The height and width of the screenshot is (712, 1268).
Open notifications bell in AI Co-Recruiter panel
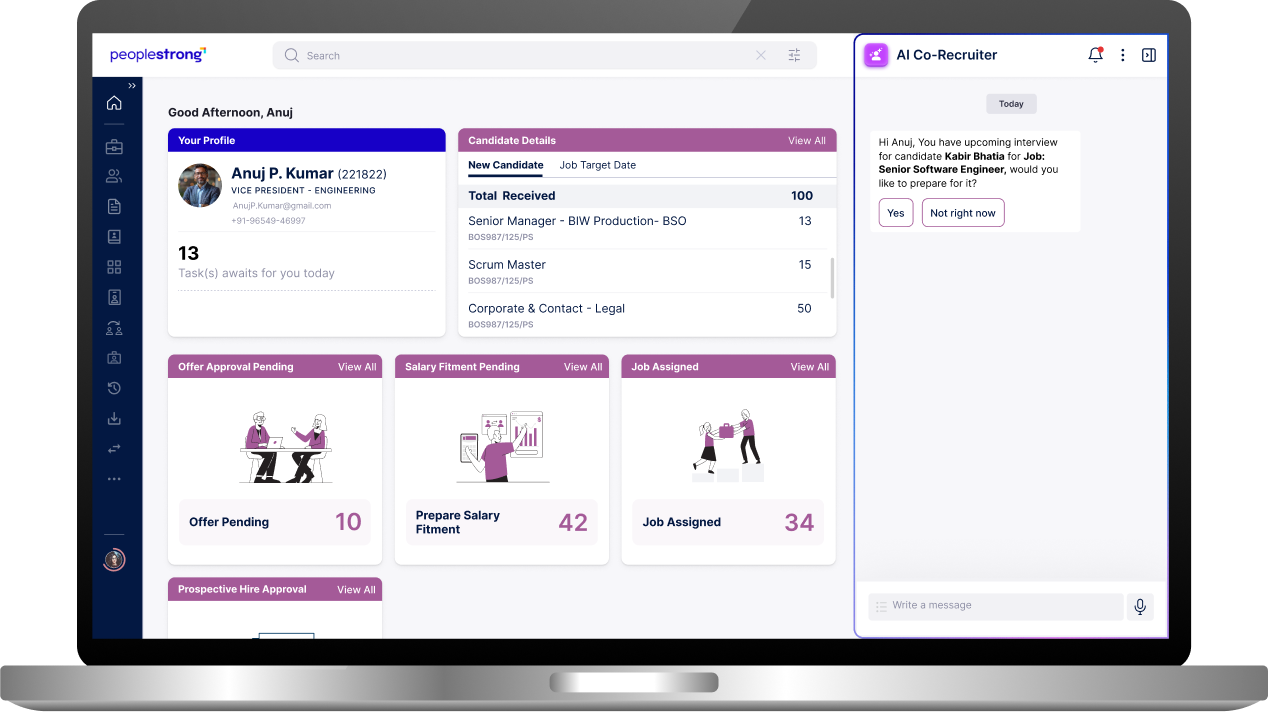[1095, 55]
